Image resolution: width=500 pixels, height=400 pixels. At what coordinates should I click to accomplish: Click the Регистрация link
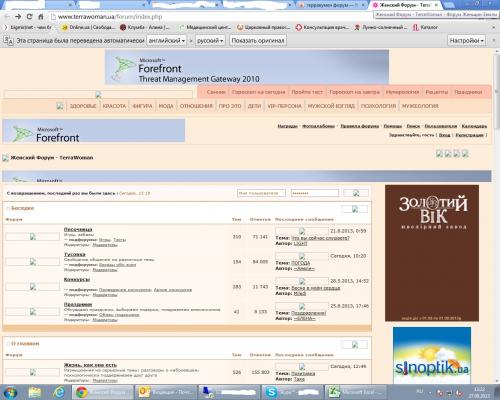[469, 135]
